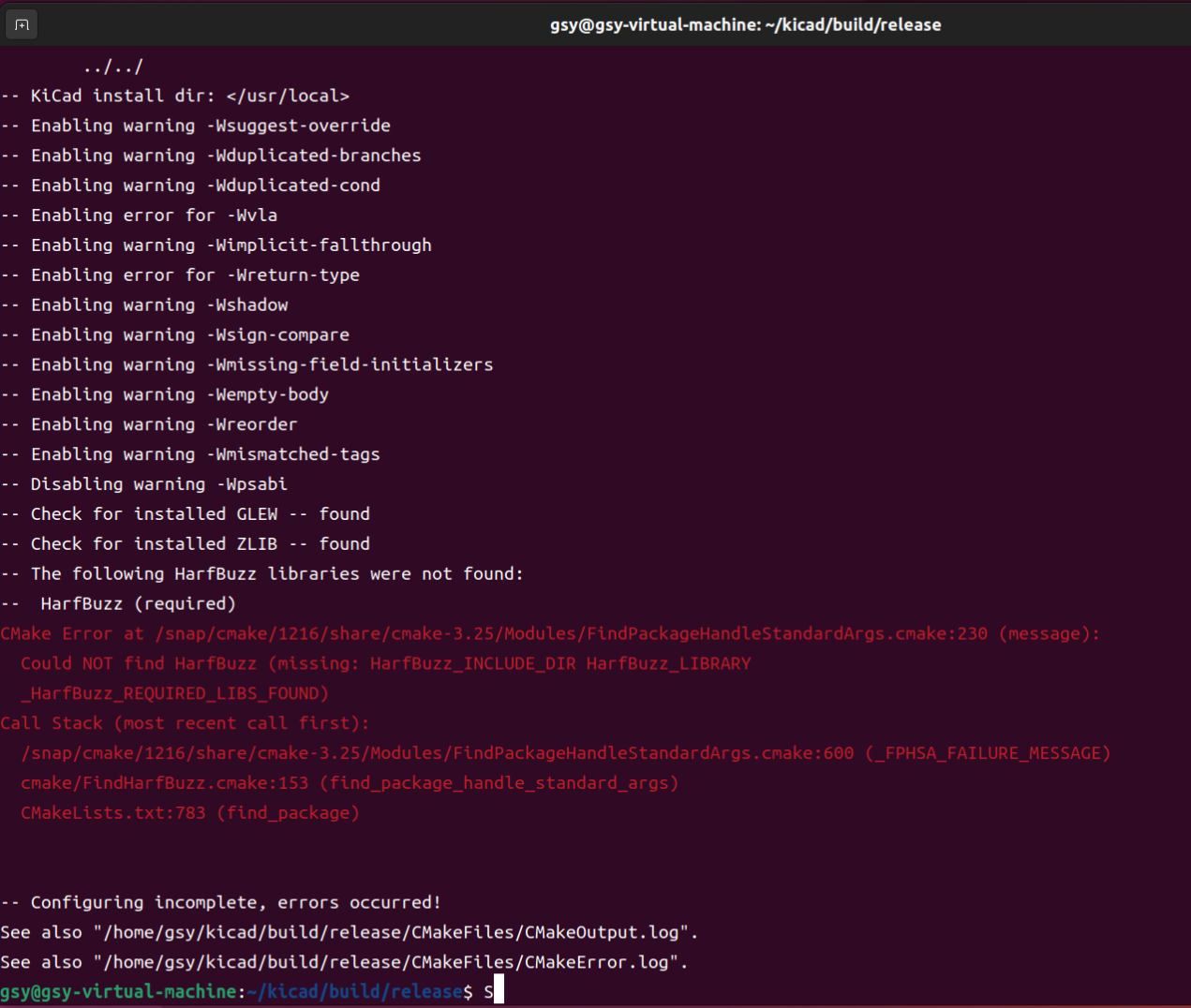This screenshot has width=1191, height=1008.
Task: Open a new terminal tab with title-bar icon
Action: 22,25
